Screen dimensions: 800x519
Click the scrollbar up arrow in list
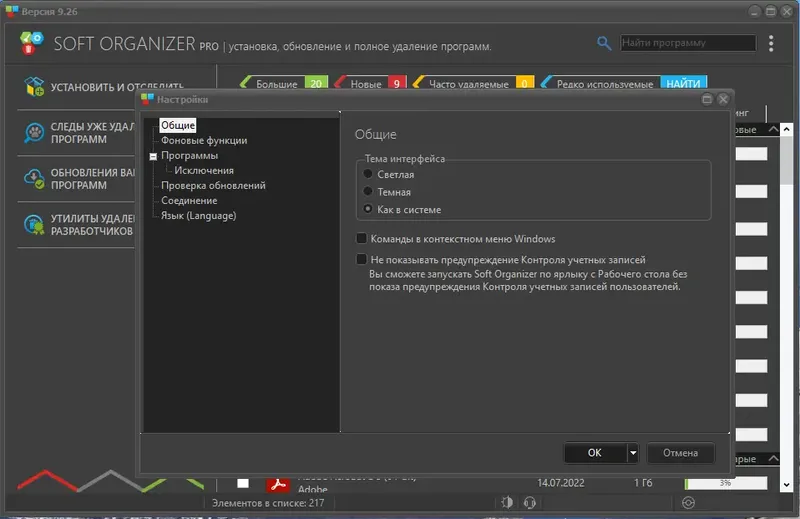tap(786, 129)
